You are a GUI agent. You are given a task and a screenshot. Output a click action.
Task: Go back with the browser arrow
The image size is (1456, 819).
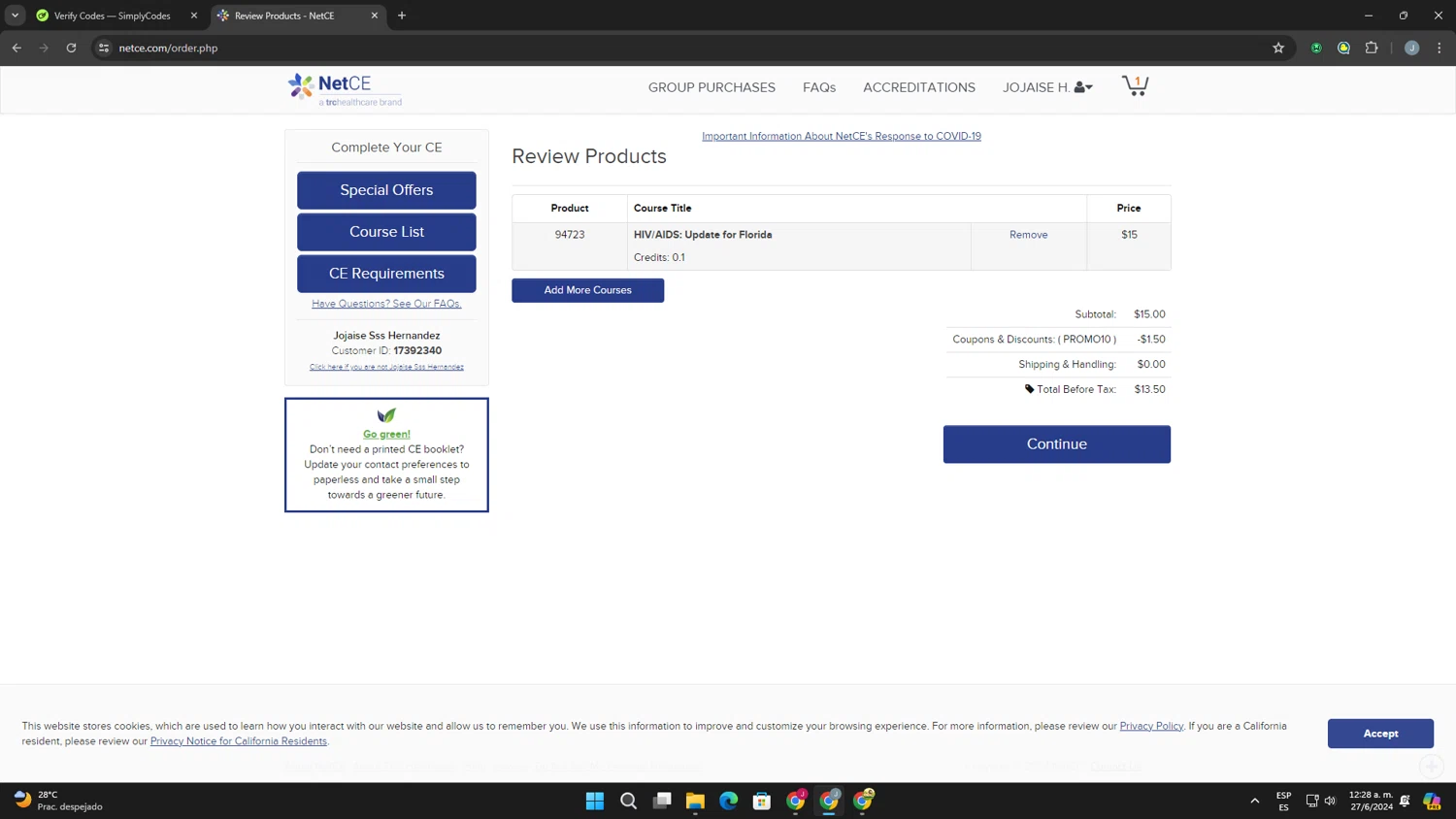click(17, 48)
